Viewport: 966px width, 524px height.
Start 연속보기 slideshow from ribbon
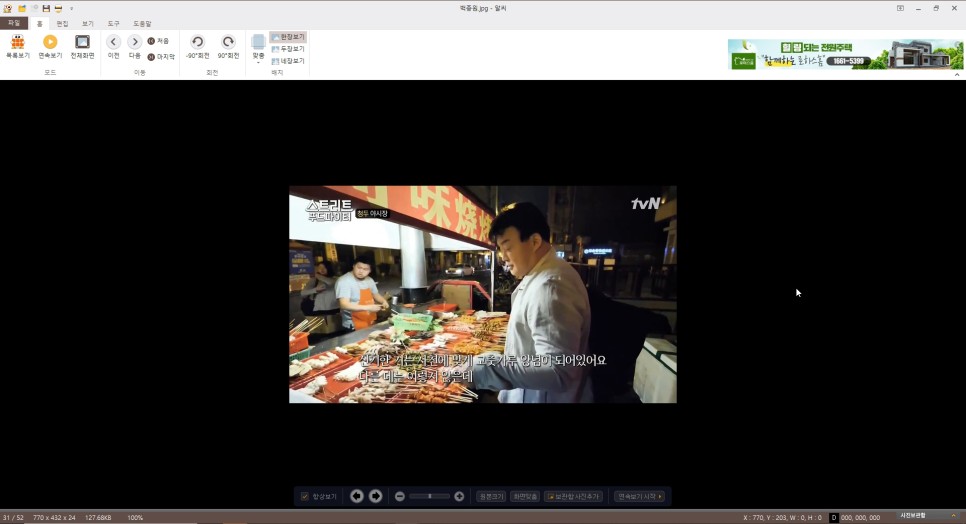pyautogui.click(x=50, y=47)
